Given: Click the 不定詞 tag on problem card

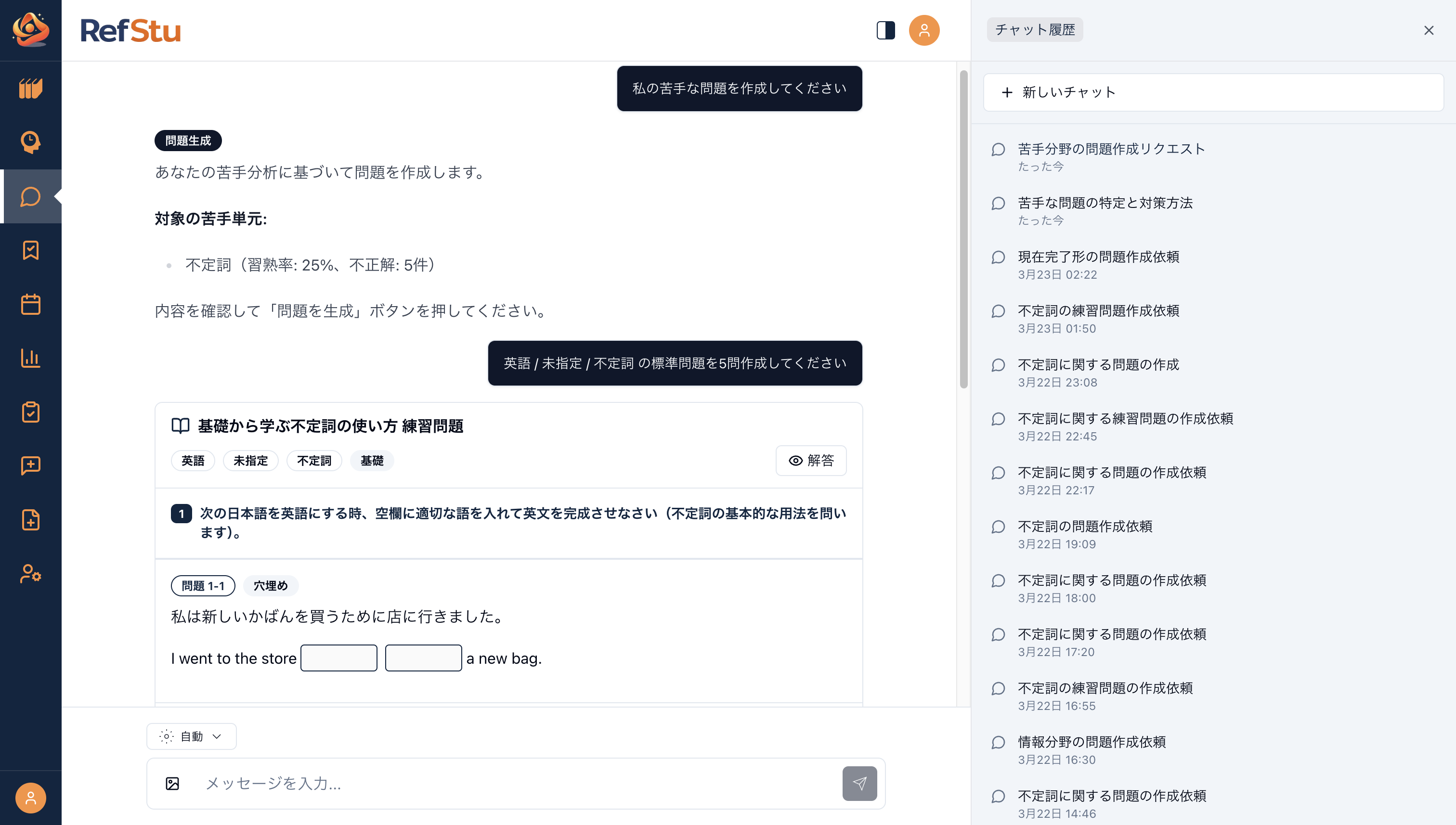Looking at the screenshot, I should [x=314, y=461].
